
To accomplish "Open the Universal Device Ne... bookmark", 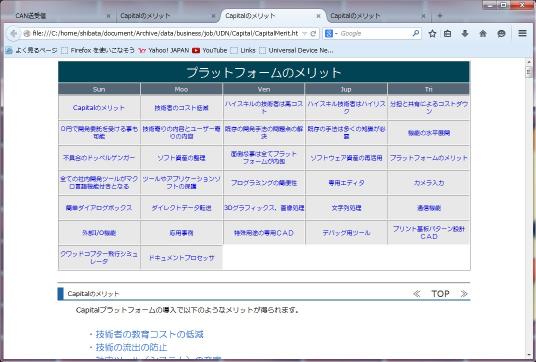I will tap(296, 51).
